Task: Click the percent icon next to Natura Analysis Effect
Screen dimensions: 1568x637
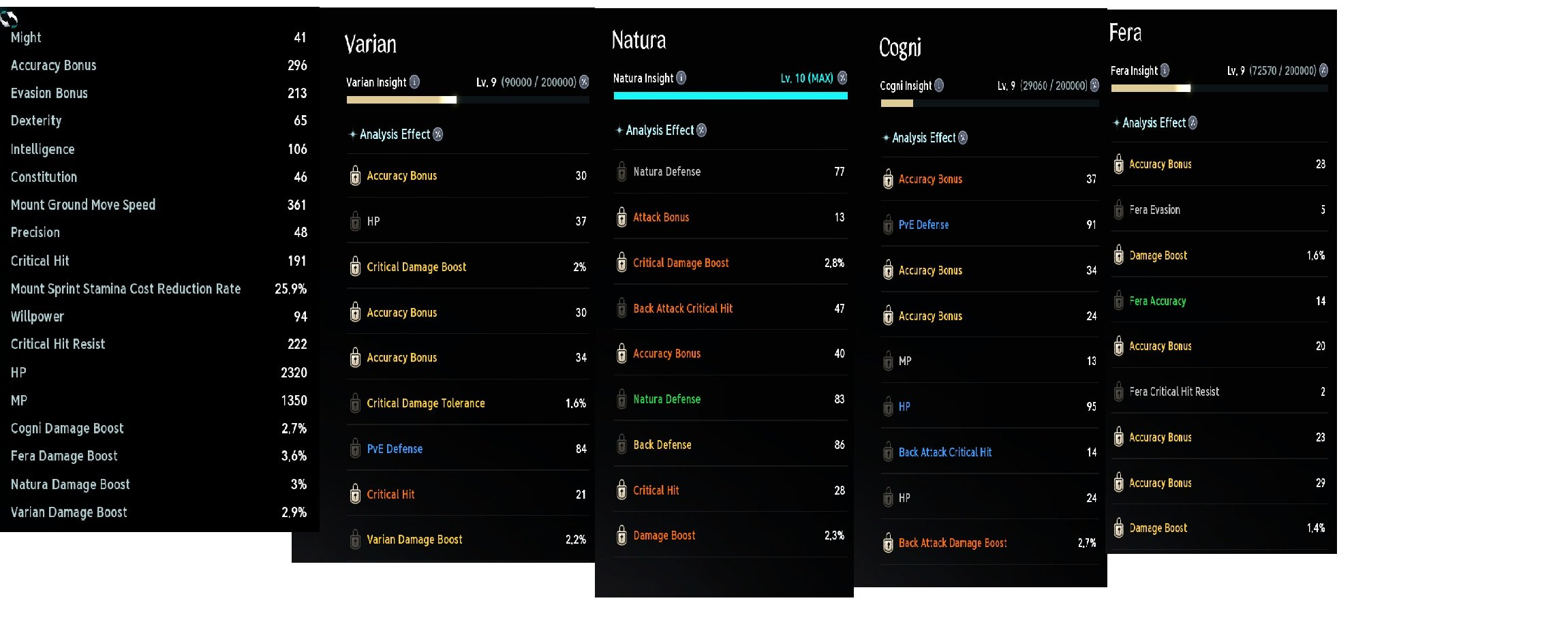Action: (x=702, y=130)
